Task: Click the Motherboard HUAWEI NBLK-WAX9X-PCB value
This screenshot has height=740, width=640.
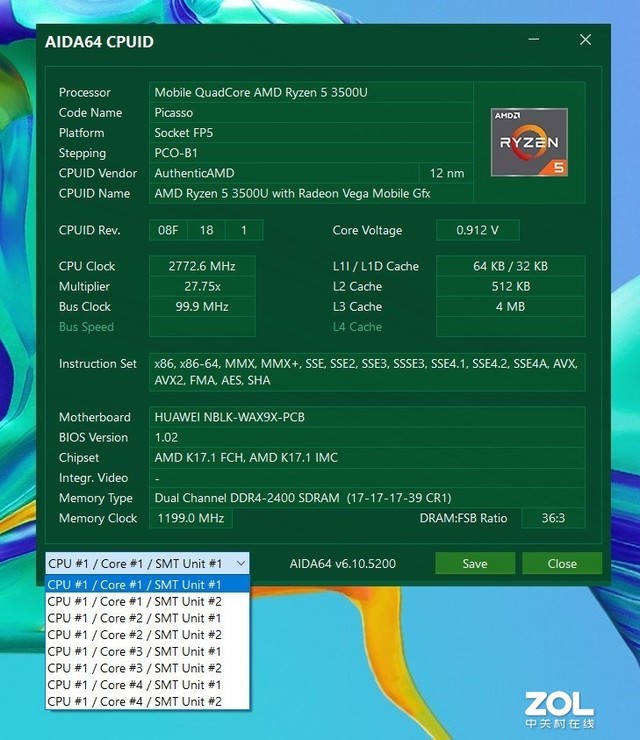Action: tap(367, 417)
